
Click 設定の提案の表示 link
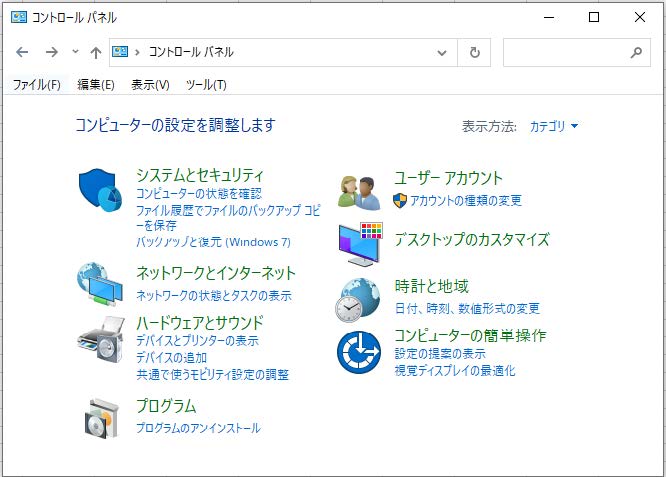(440, 353)
